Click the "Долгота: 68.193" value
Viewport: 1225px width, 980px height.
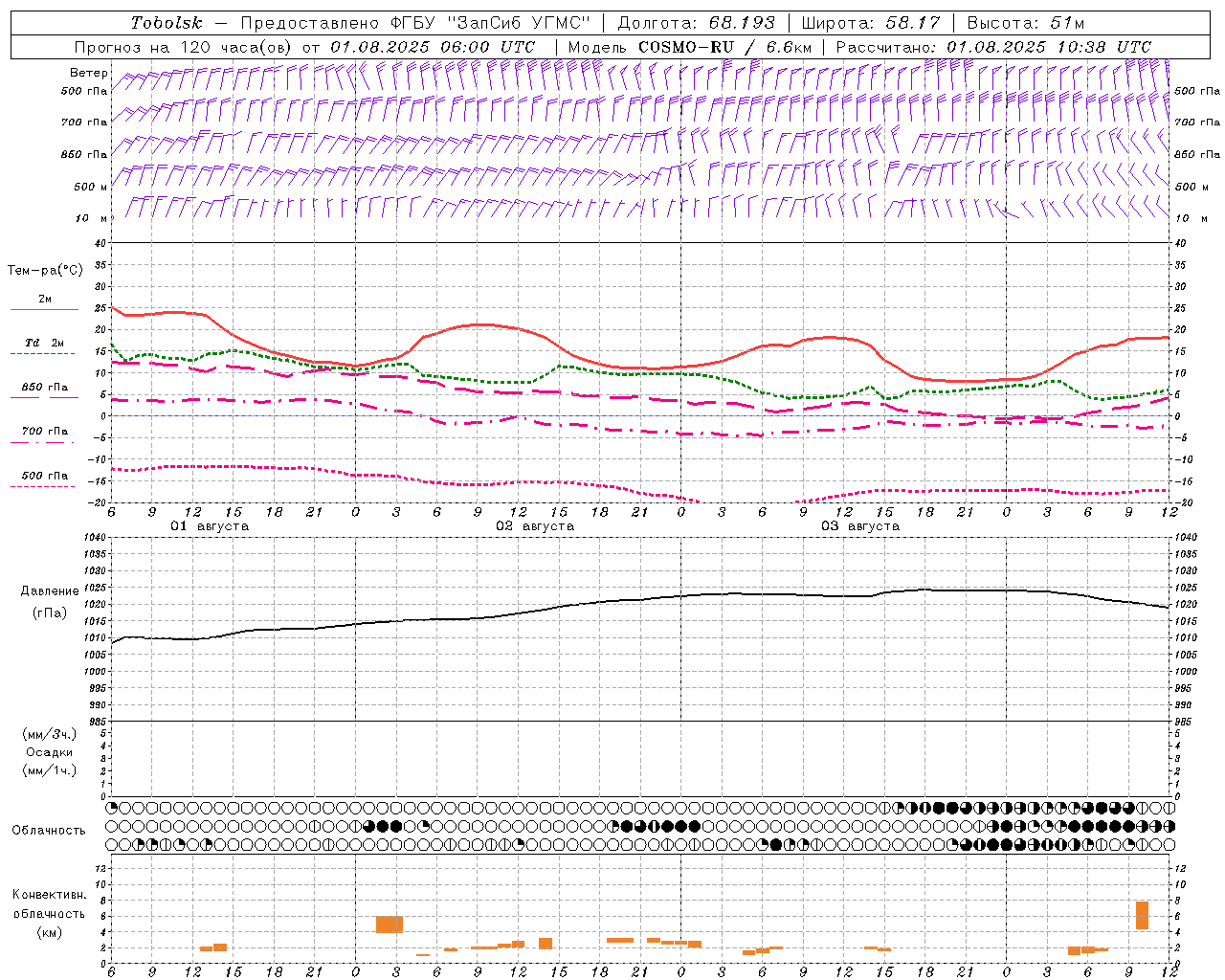pos(696,23)
